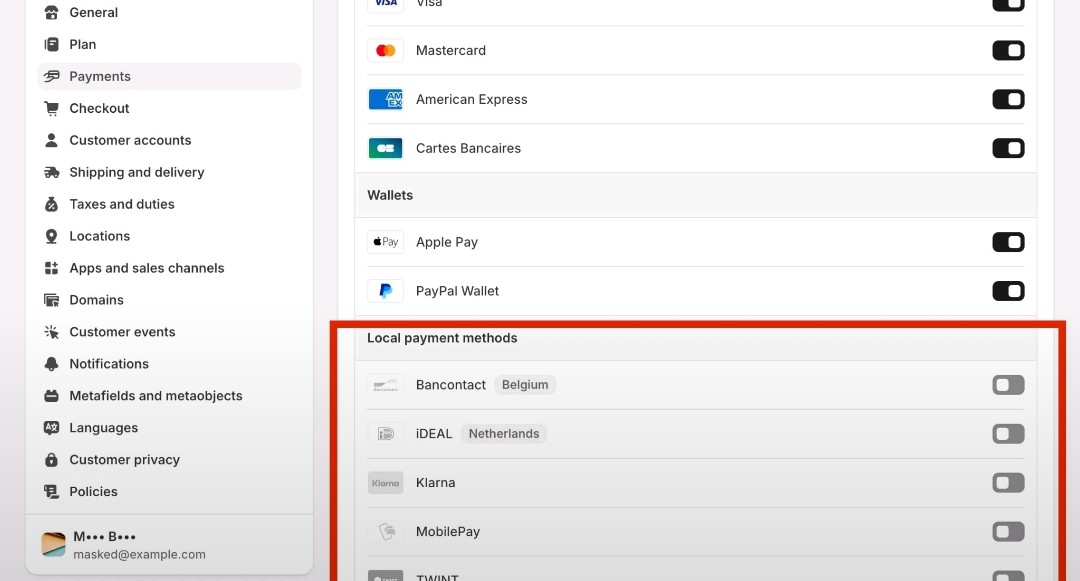1080x581 pixels.
Task: Click the Netherlands tag beside iDEAL
Action: tap(503, 434)
